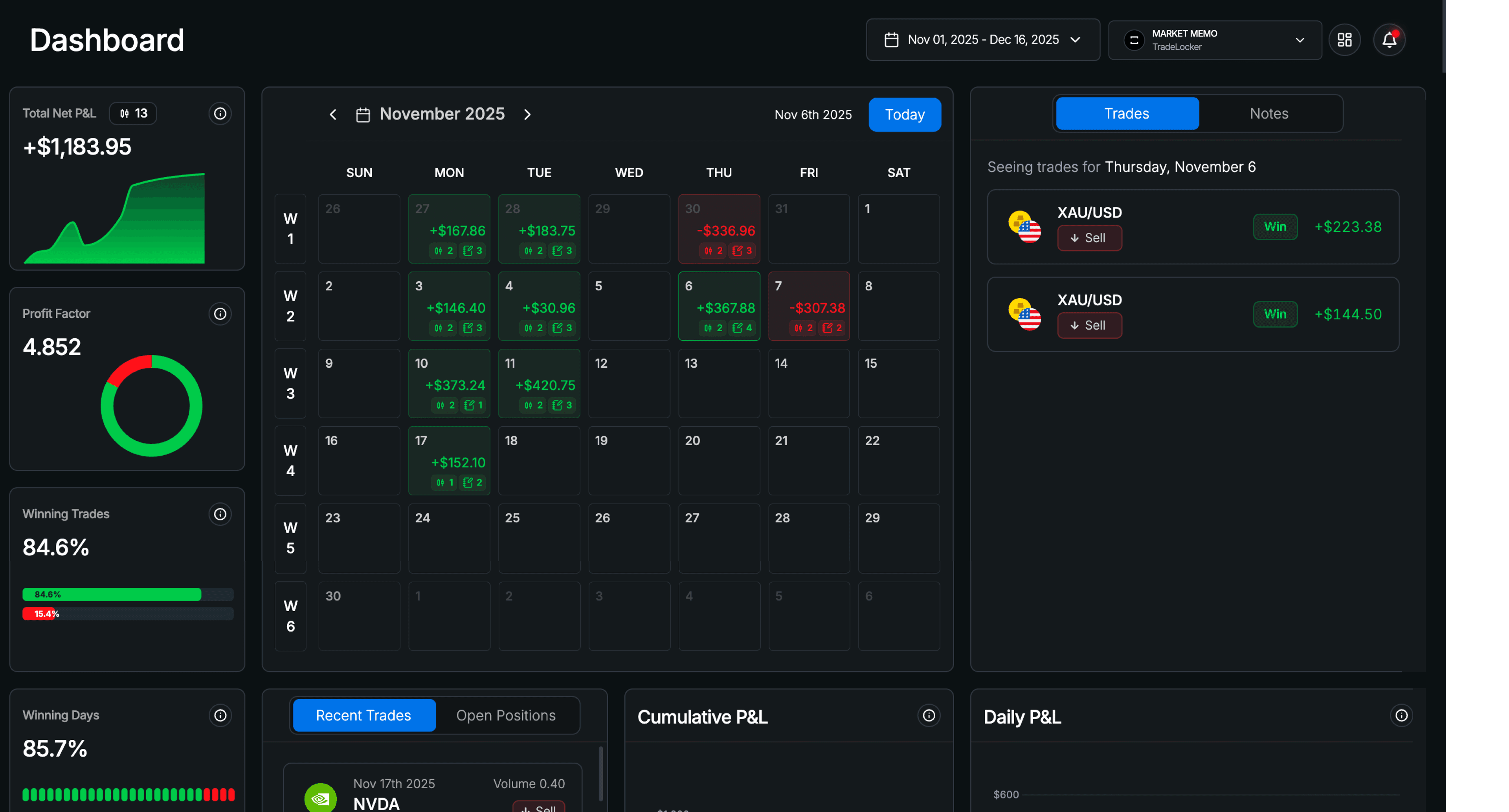
Task: Select the Open Positions tab
Action: click(505, 715)
